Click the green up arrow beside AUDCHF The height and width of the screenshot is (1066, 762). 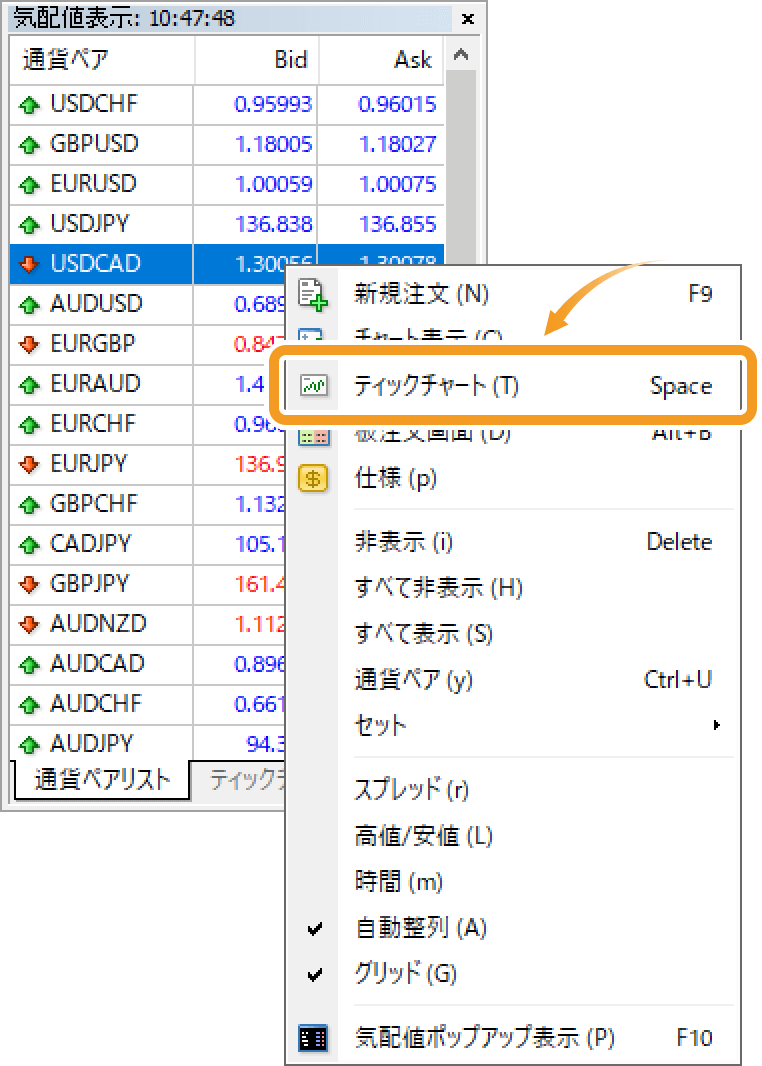29,704
